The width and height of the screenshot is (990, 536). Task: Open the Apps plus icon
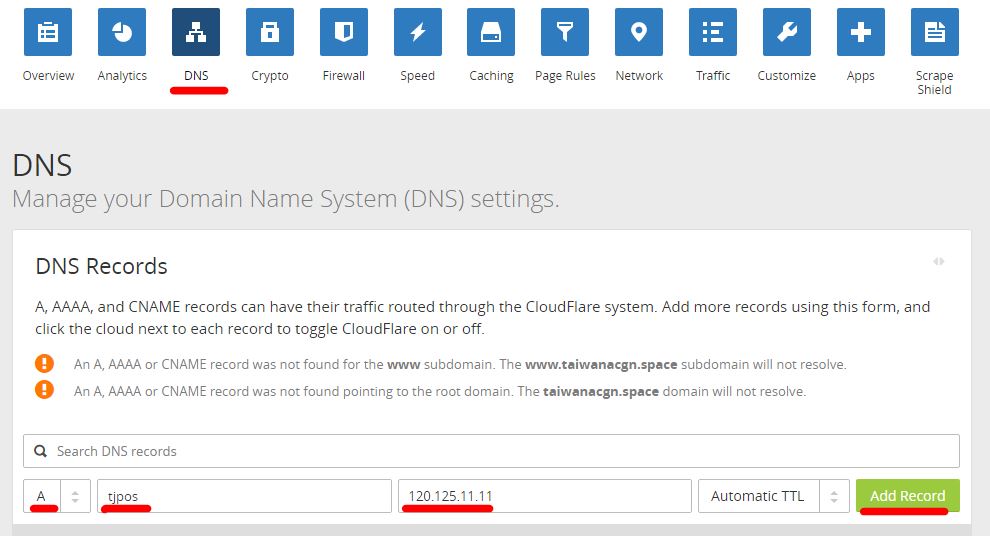tap(860, 33)
